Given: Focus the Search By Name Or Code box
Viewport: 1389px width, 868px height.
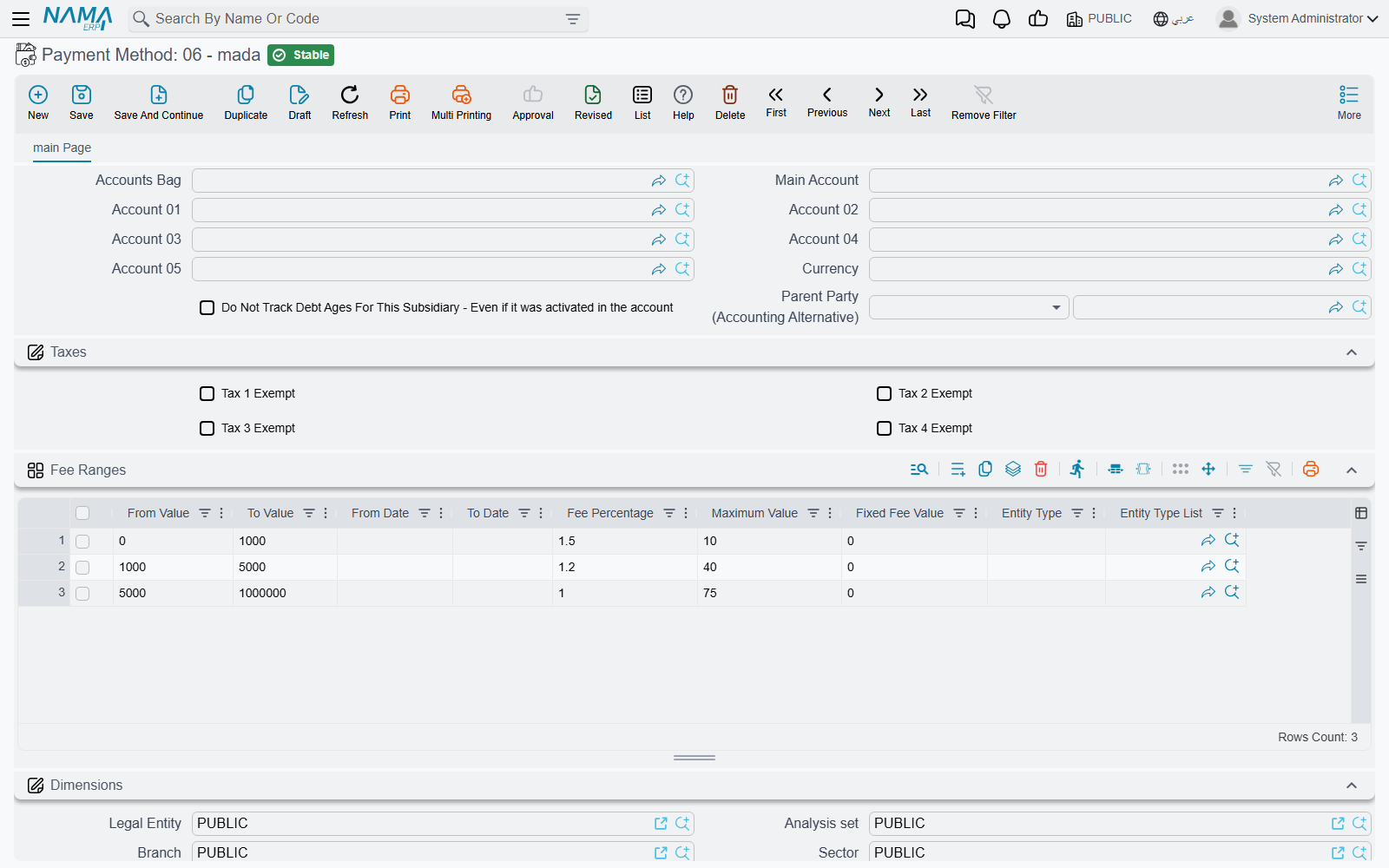Looking at the screenshot, I should [x=356, y=19].
